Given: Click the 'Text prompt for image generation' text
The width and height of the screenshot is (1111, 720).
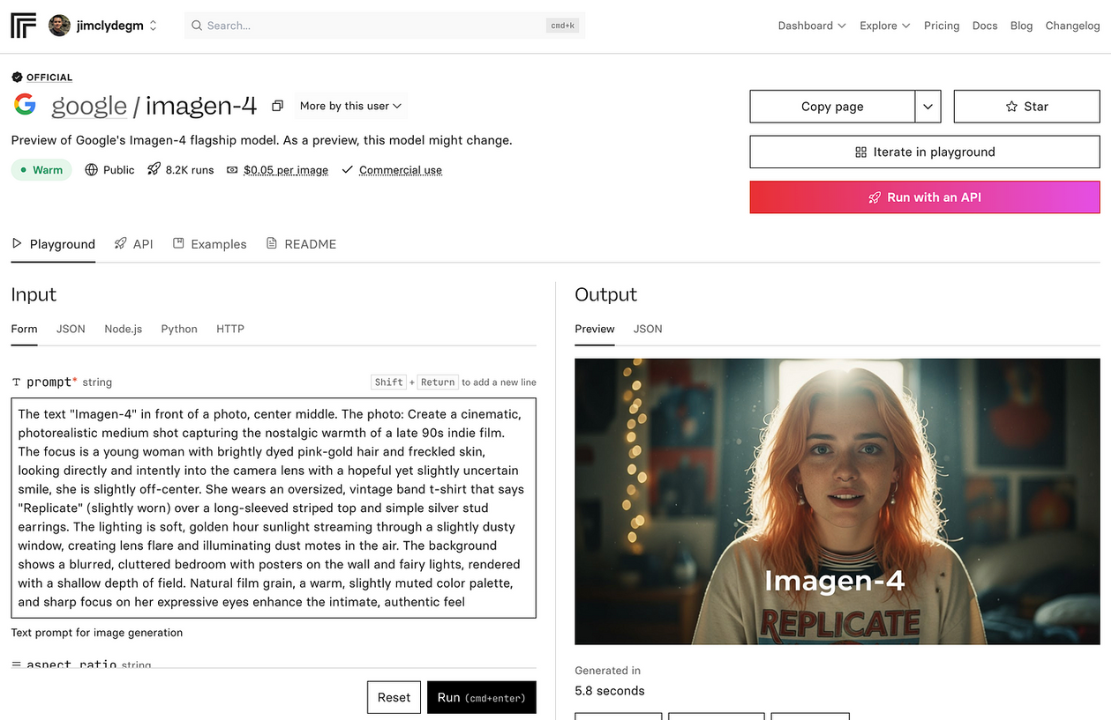Looking at the screenshot, I should pyautogui.click(x=97, y=632).
